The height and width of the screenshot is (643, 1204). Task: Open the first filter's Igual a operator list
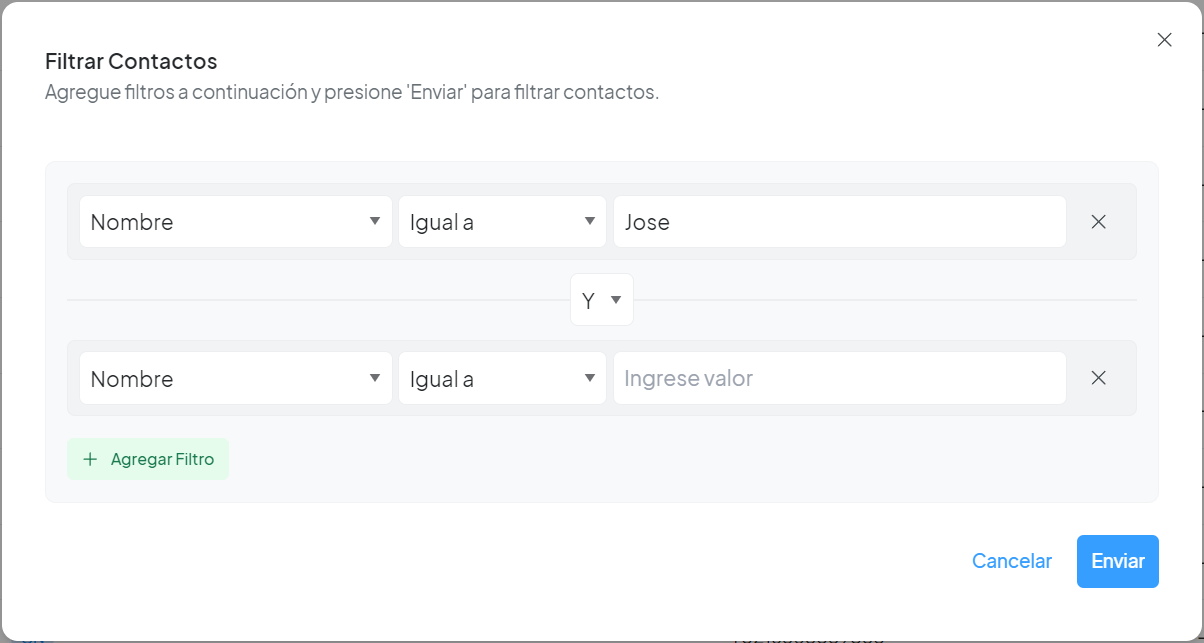click(x=501, y=222)
